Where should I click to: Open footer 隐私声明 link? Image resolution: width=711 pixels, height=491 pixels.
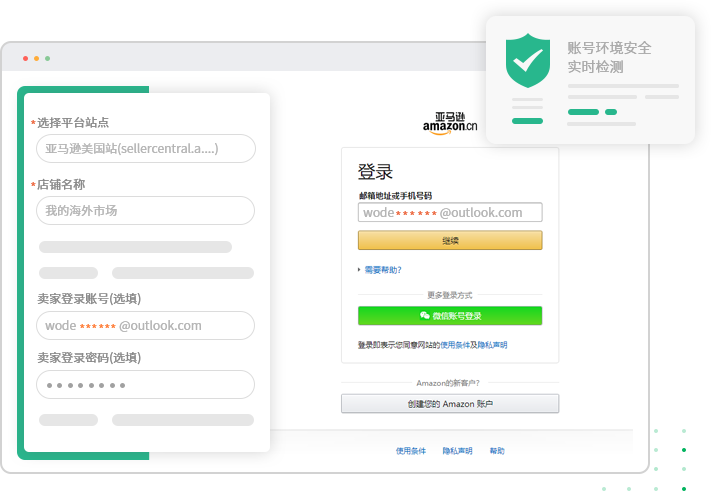pyautogui.click(x=458, y=451)
